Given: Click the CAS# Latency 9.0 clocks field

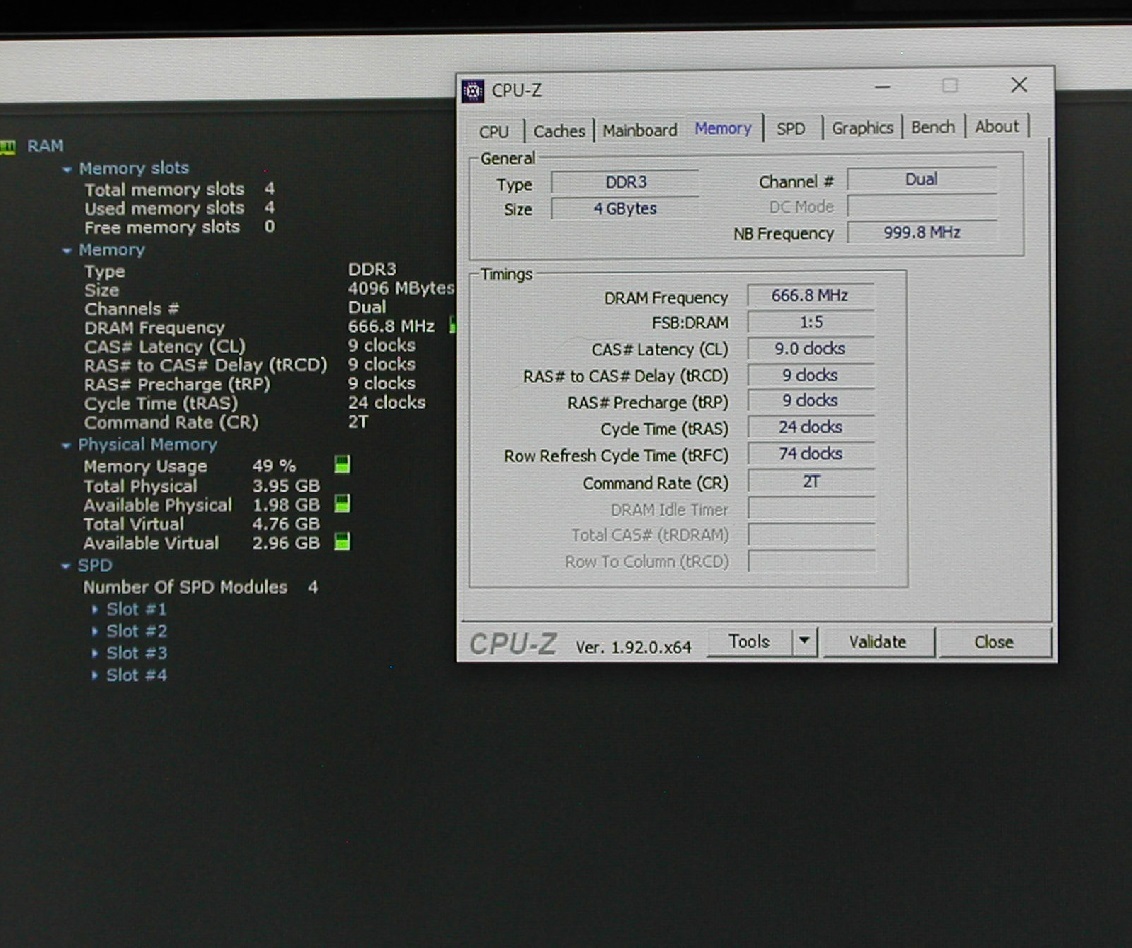Looking at the screenshot, I should tap(810, 349).
